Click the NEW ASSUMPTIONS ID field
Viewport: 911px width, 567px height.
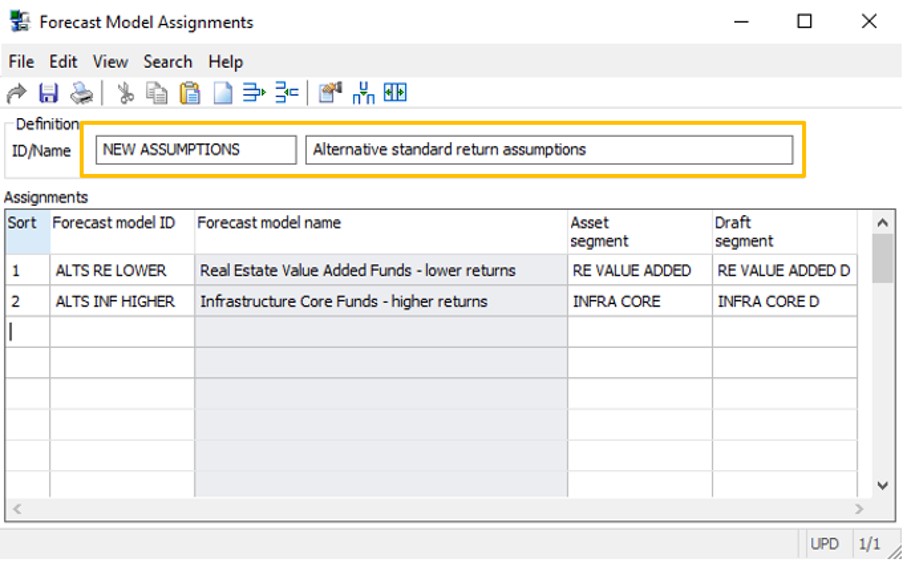tap(196, 150)
